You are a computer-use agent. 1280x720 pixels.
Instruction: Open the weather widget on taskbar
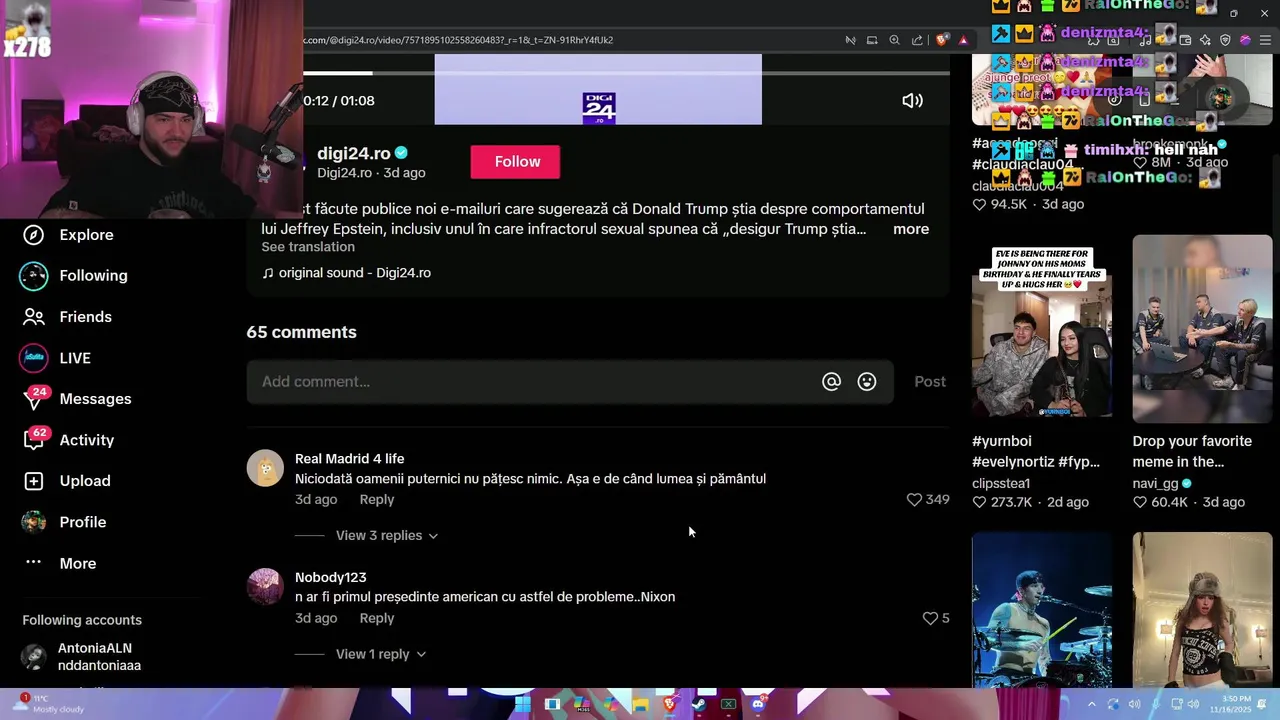click(48, 704)
